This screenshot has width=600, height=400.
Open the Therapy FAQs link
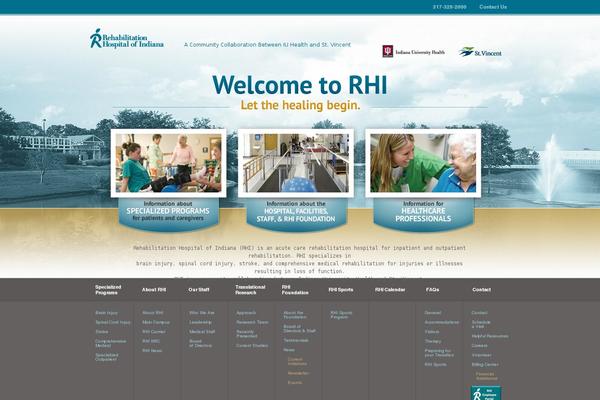click(x=433, y=341)
